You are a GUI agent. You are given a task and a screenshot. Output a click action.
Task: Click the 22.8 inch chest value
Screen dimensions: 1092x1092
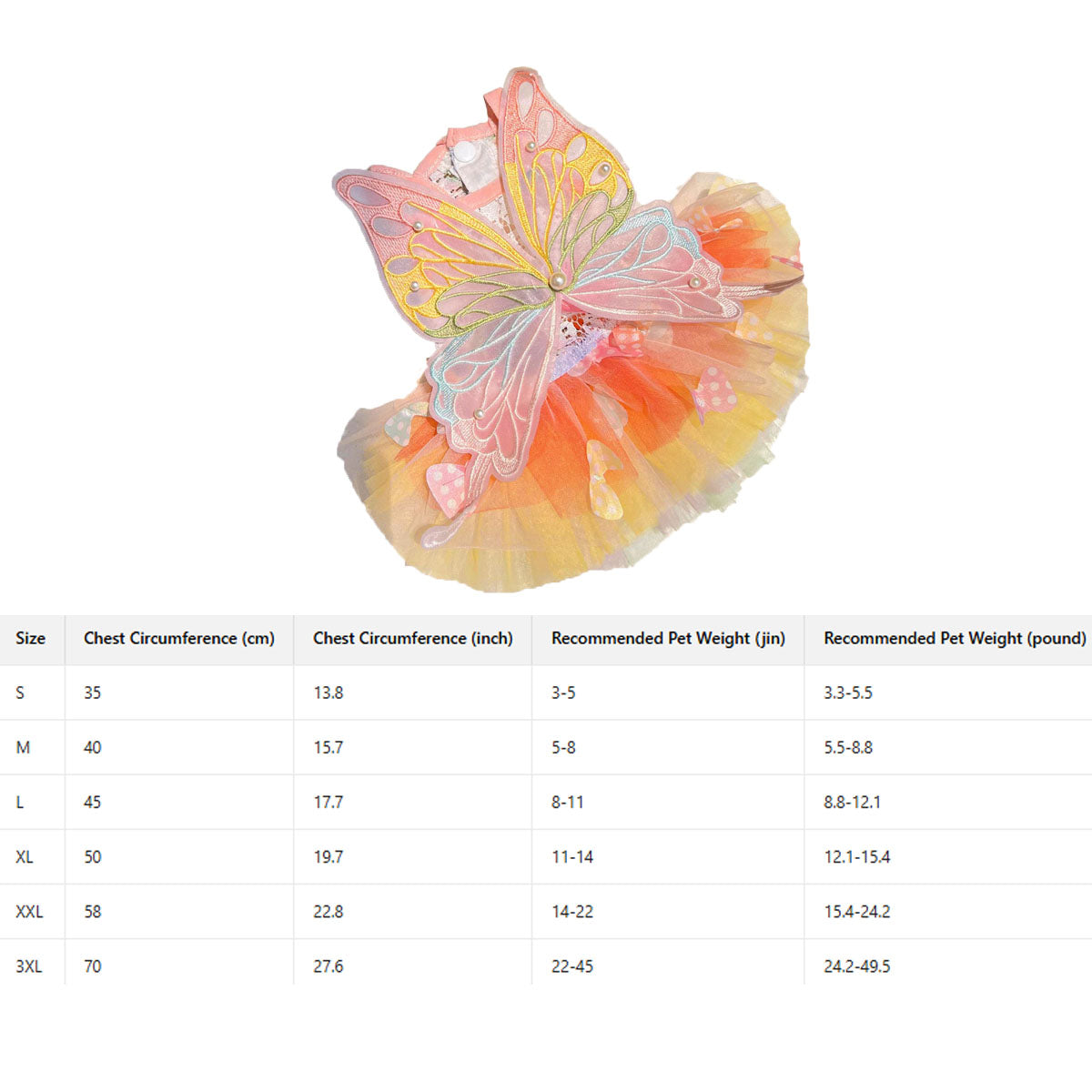[329, 912]
